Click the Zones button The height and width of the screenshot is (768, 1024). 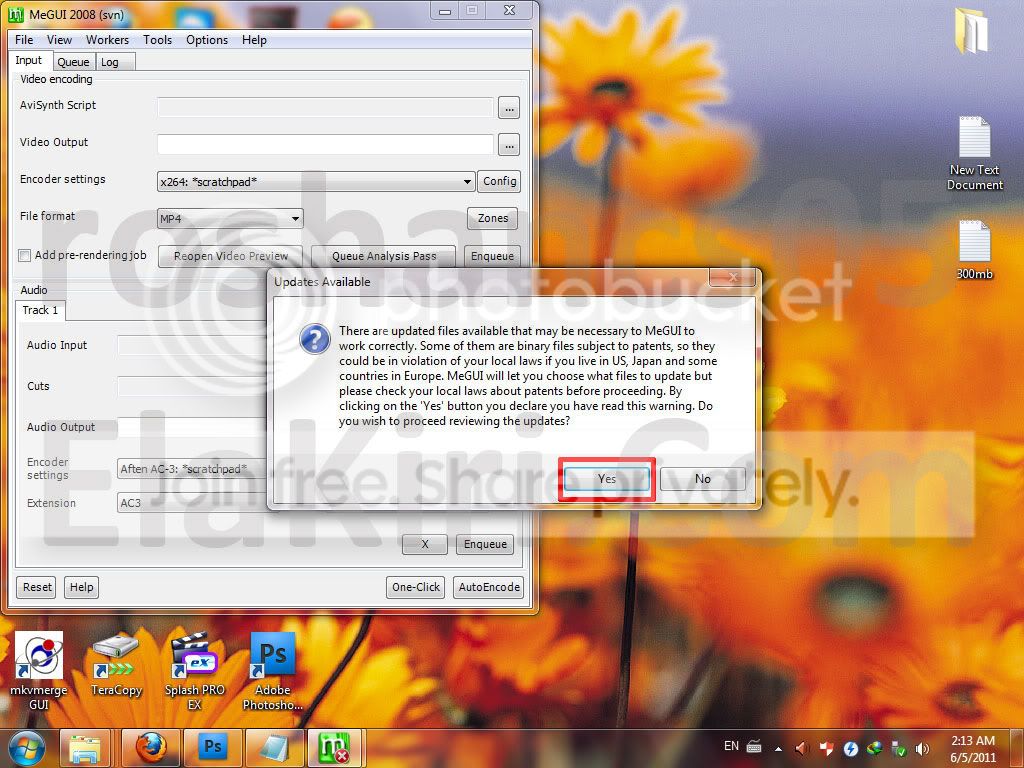tap(492, 218)
